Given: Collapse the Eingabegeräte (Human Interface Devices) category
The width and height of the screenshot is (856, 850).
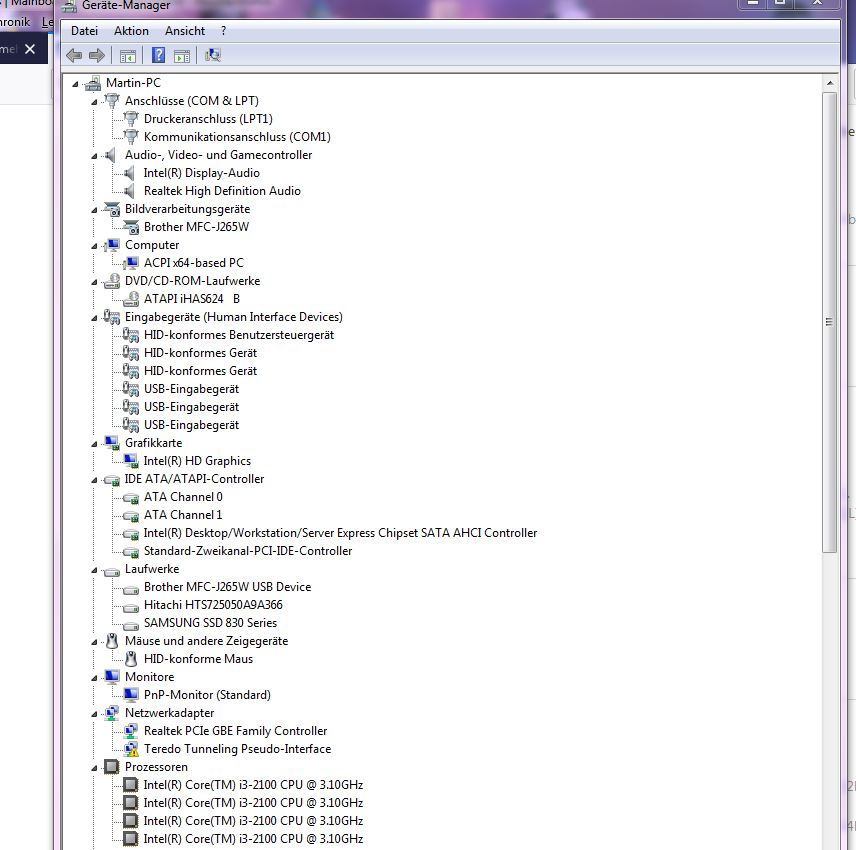Looking at the screenshot, I should 94,318.
